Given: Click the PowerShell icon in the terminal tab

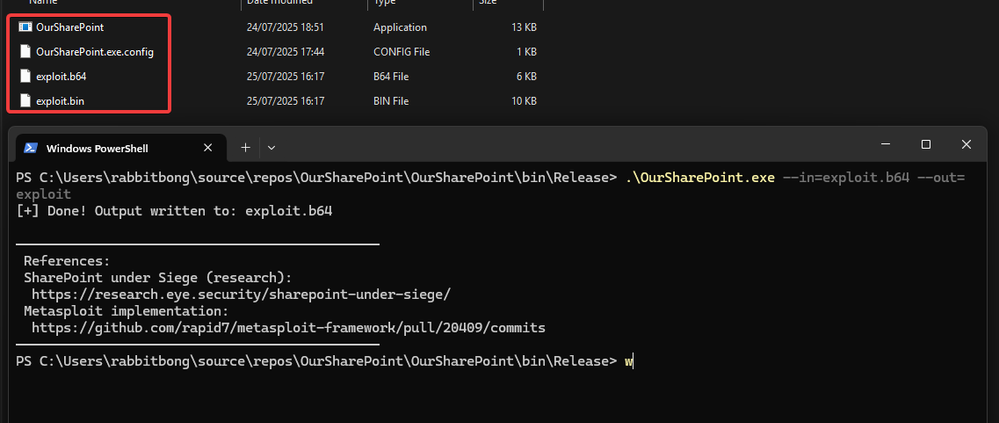Looking at the screenshot, I should click(30, 148).
